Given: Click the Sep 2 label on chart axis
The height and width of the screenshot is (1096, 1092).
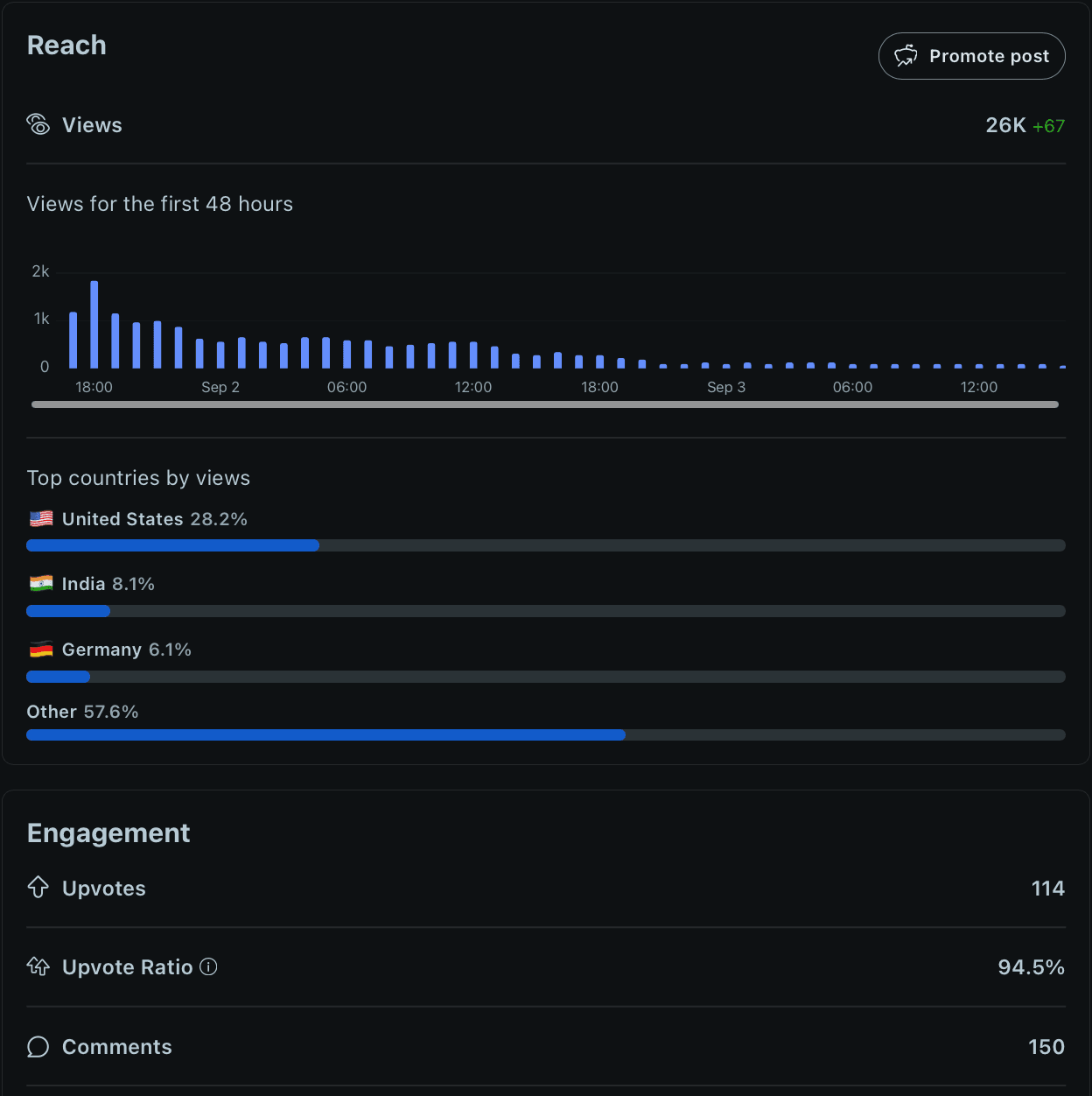Looking at the screenshot, I should (x=220, y=387).
